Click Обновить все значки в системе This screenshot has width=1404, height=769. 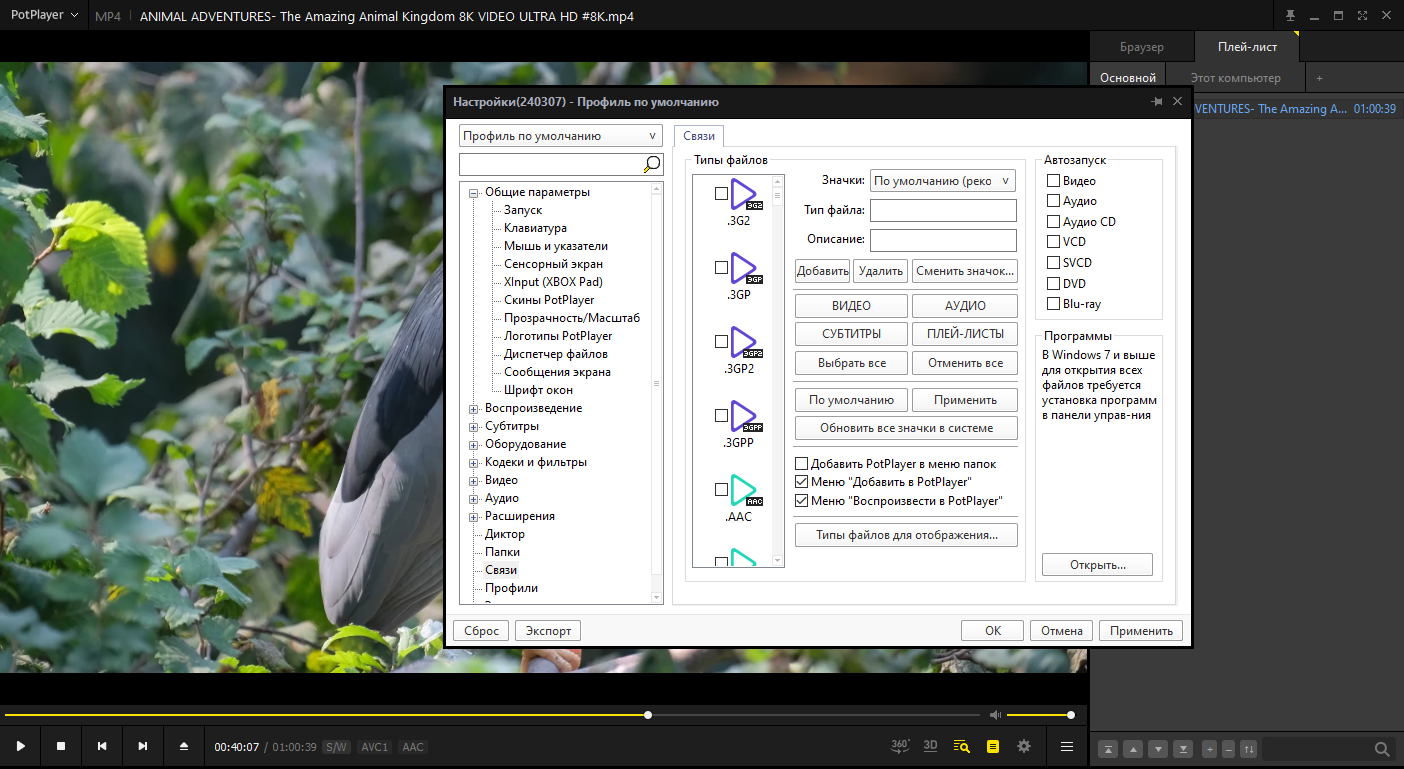[906, 428]
